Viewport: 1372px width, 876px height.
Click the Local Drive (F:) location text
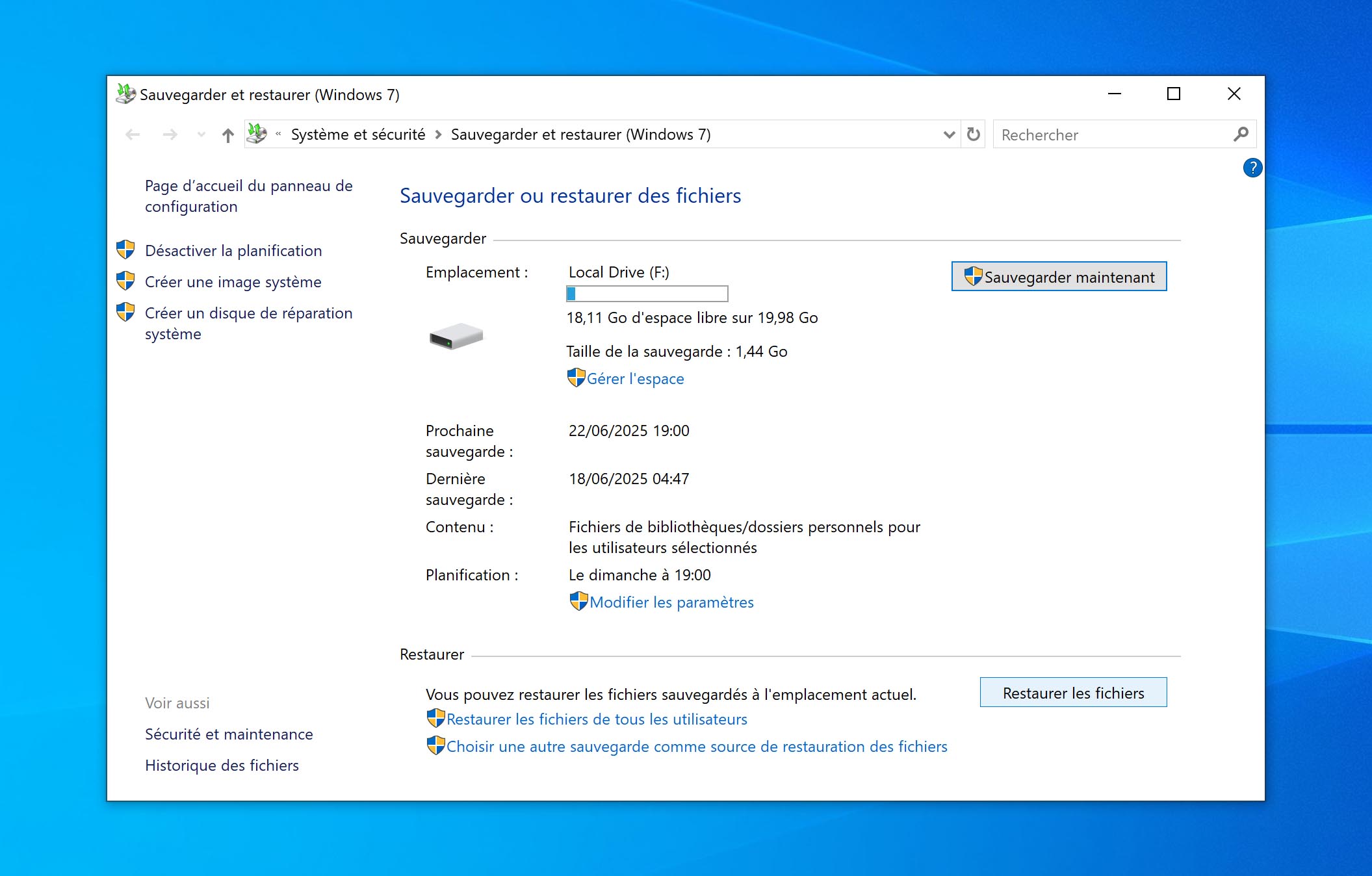(x=619, y=272)
